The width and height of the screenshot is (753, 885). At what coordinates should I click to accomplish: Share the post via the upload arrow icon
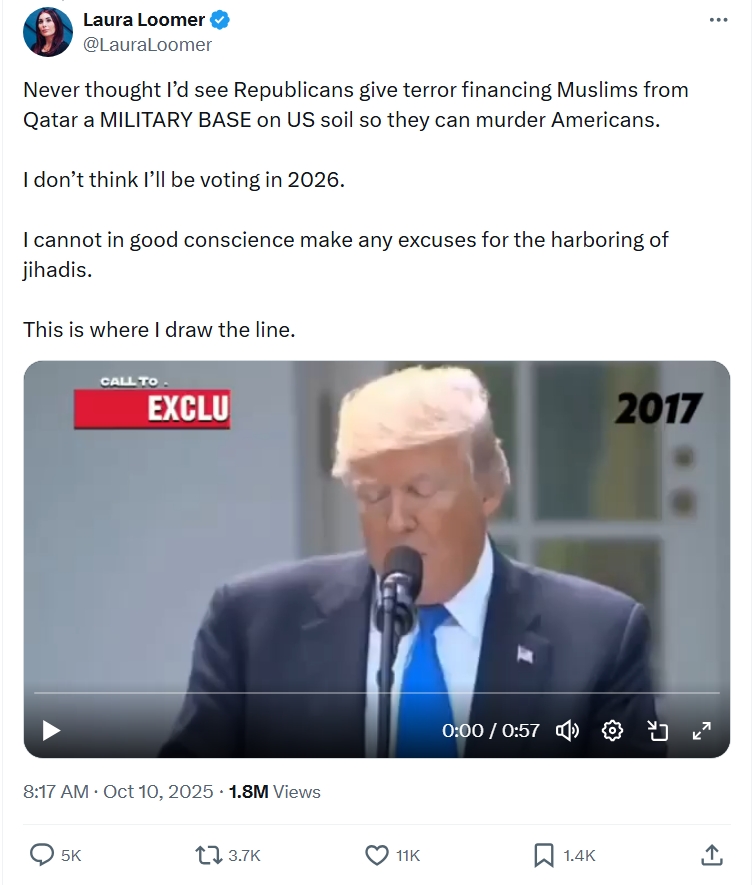[712, 855]
